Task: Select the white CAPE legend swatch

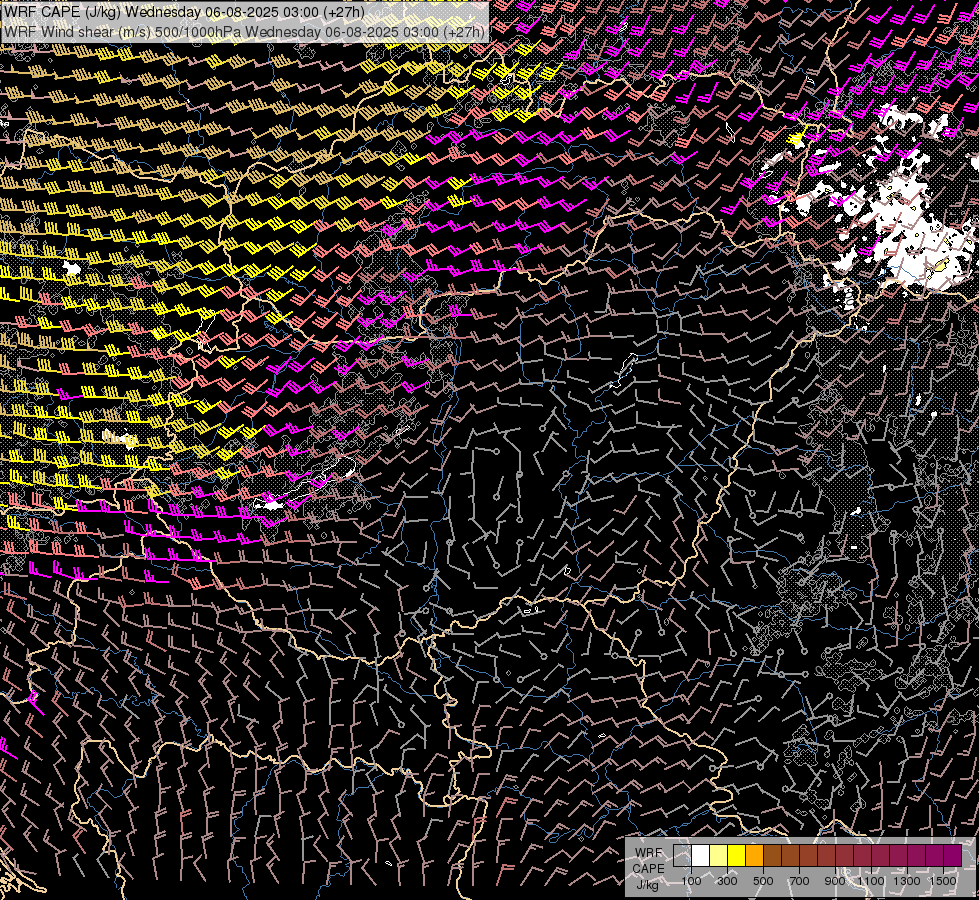Action: pos(701,855)
